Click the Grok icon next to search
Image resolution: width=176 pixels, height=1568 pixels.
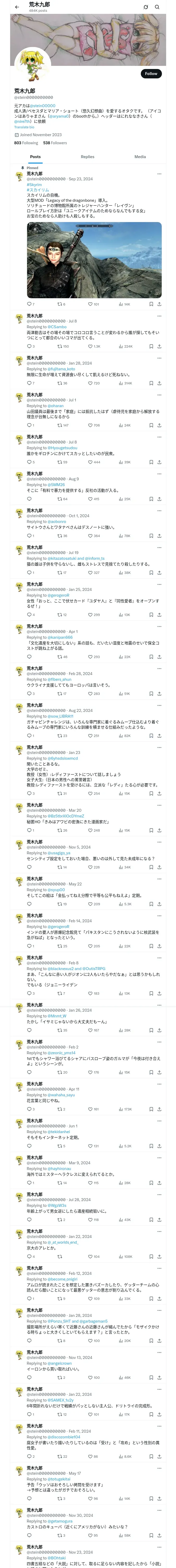click(146, 7)
